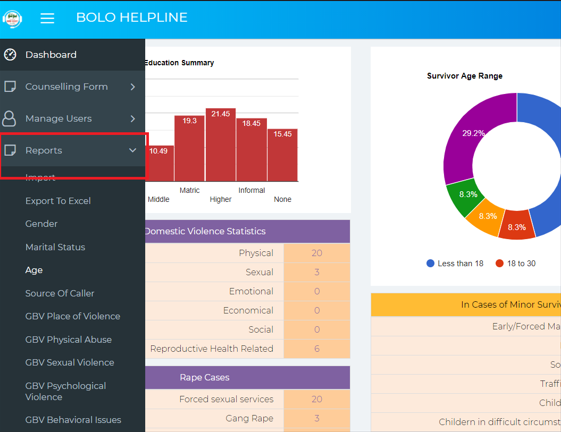Open the GBV Place of Violence report

73,316
